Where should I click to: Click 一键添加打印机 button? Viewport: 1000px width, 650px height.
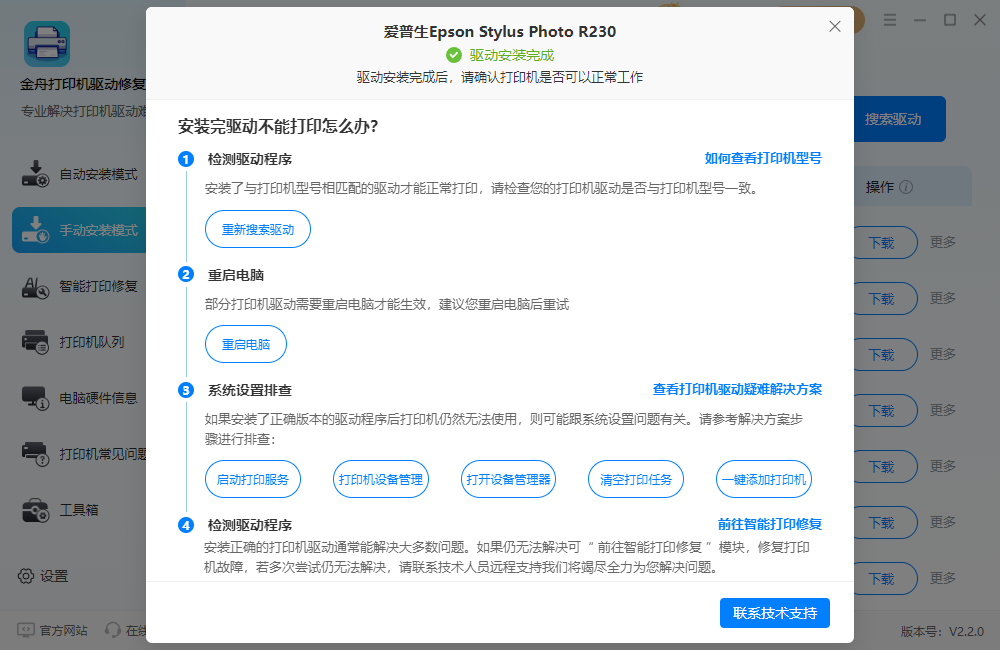point(764,479)
